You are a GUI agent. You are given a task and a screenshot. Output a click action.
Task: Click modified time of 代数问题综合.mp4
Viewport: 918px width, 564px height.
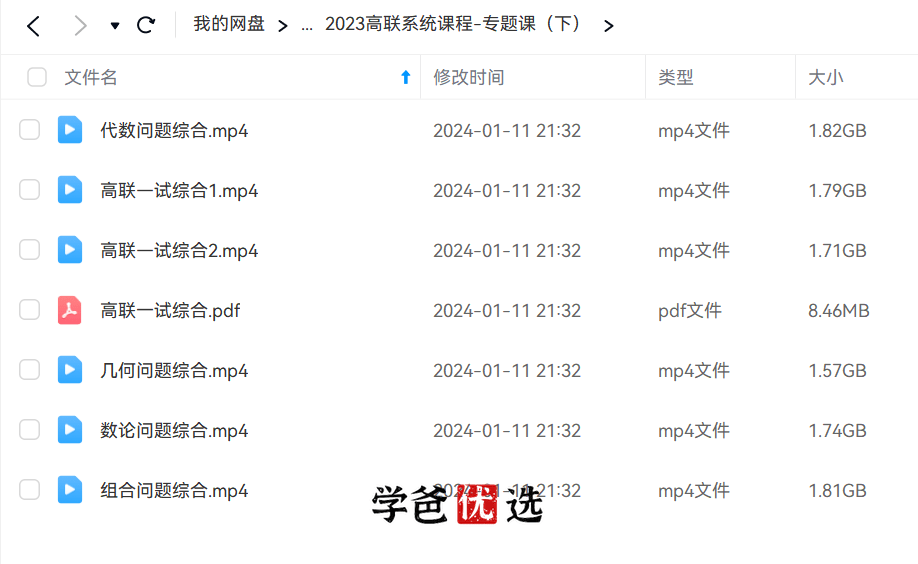pos(507,131)
